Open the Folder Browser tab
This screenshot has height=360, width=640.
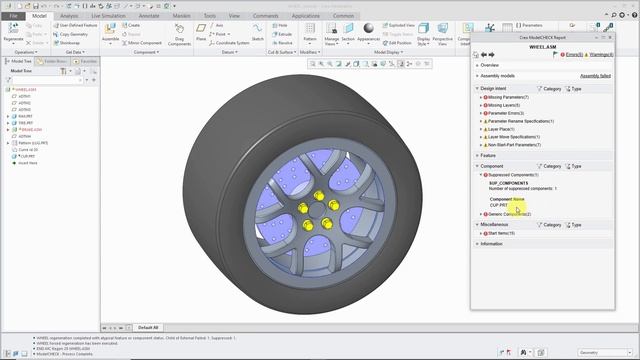[x=53, y=61]
